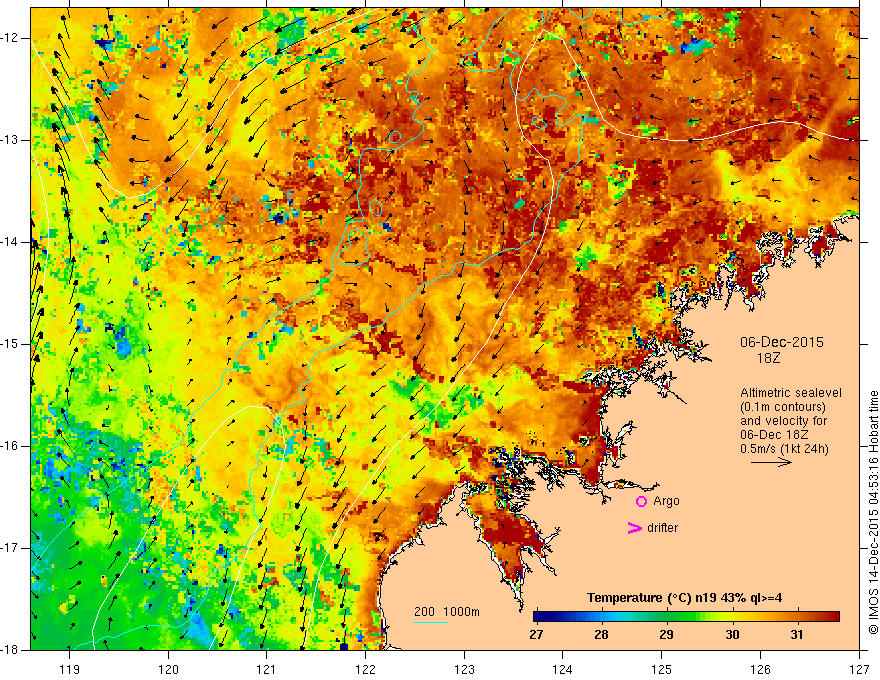Click the cyan 200 1000m contour legend line
The height and width of the screenshot is (680, 880).
[x=431, y=622]
